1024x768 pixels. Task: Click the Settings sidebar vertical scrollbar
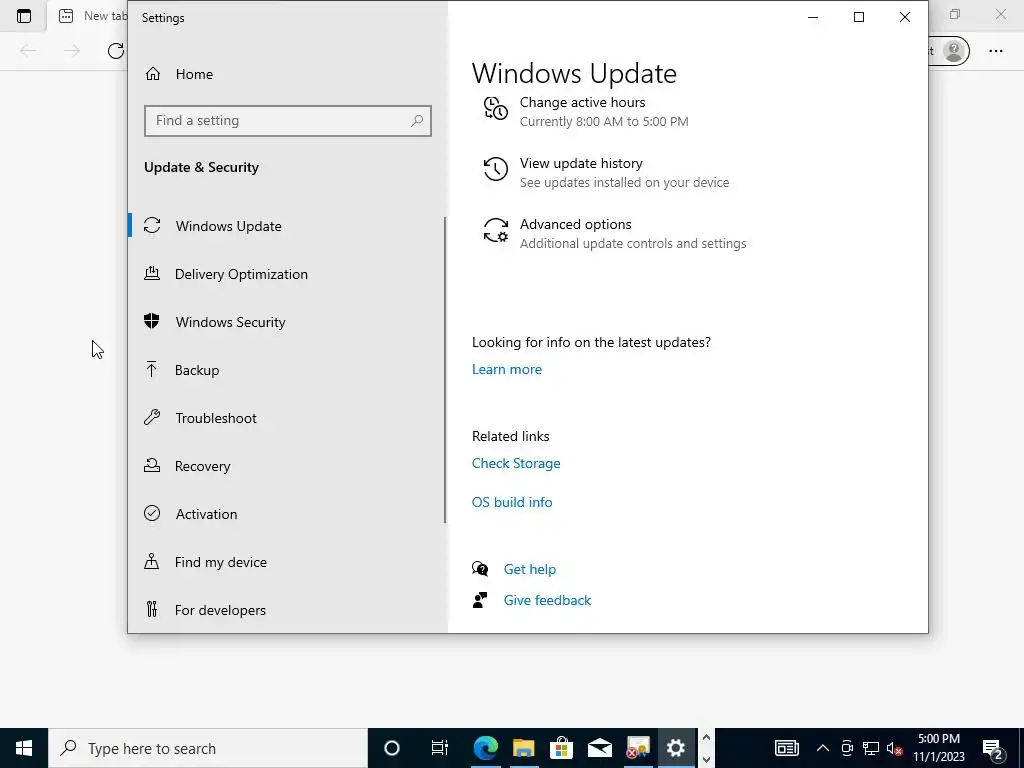click(445, 370)
